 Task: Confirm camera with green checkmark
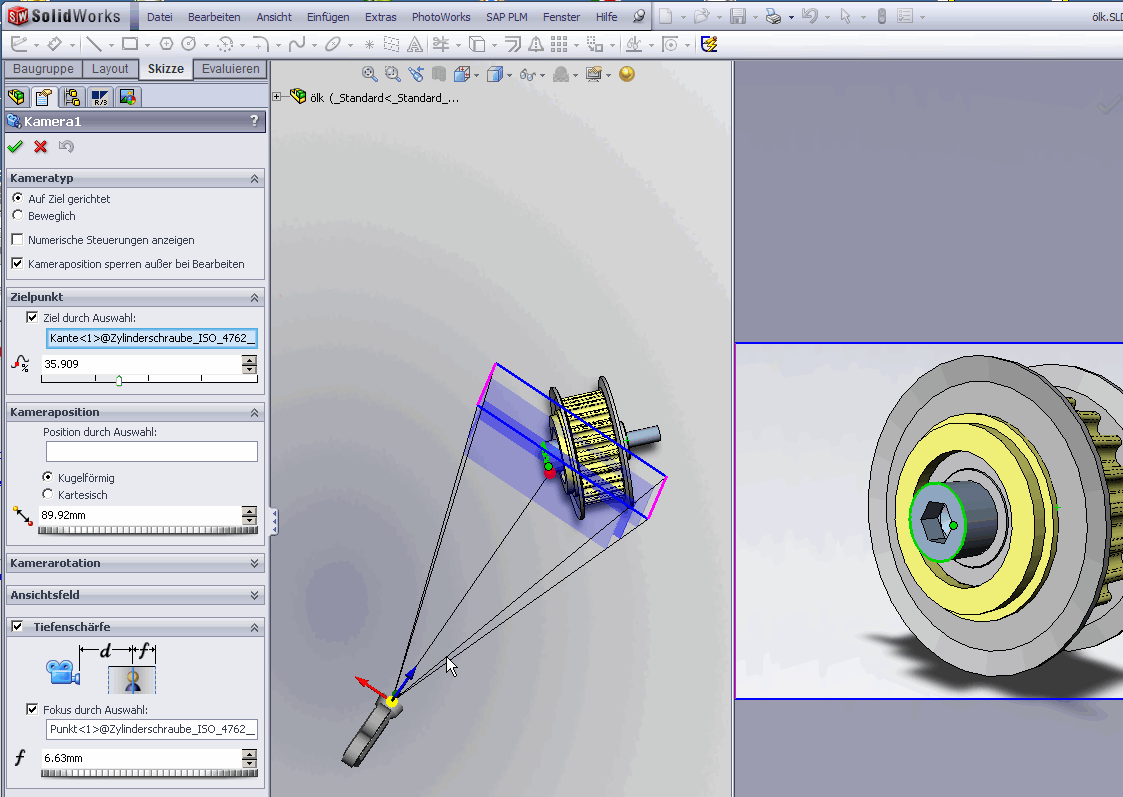click(x=15, y=146)
